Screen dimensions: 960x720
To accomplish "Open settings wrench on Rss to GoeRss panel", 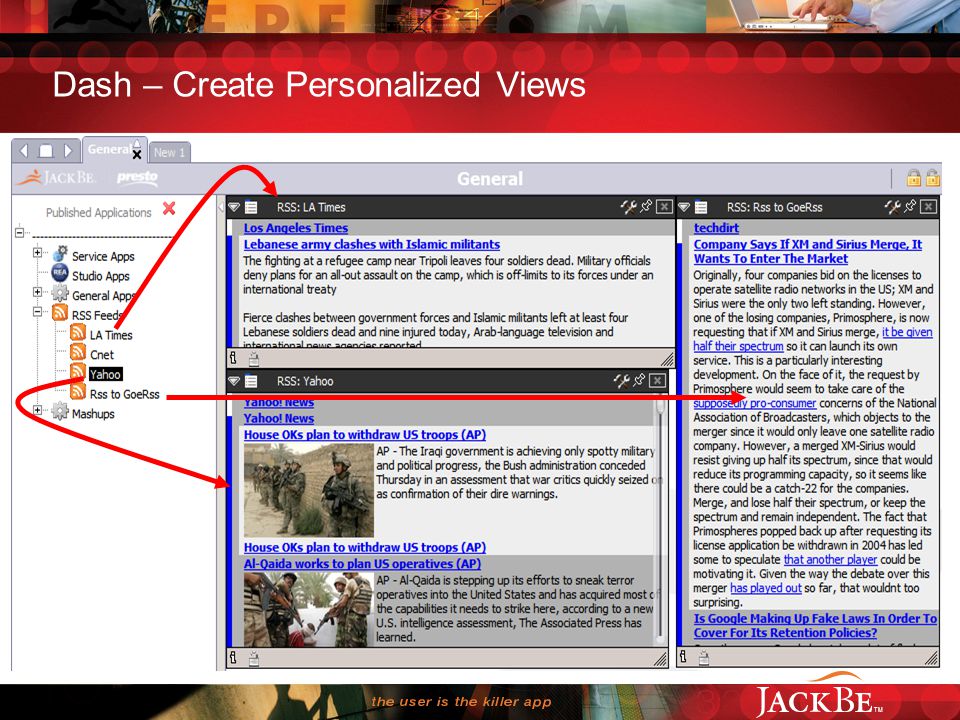I will coord(892,207).
